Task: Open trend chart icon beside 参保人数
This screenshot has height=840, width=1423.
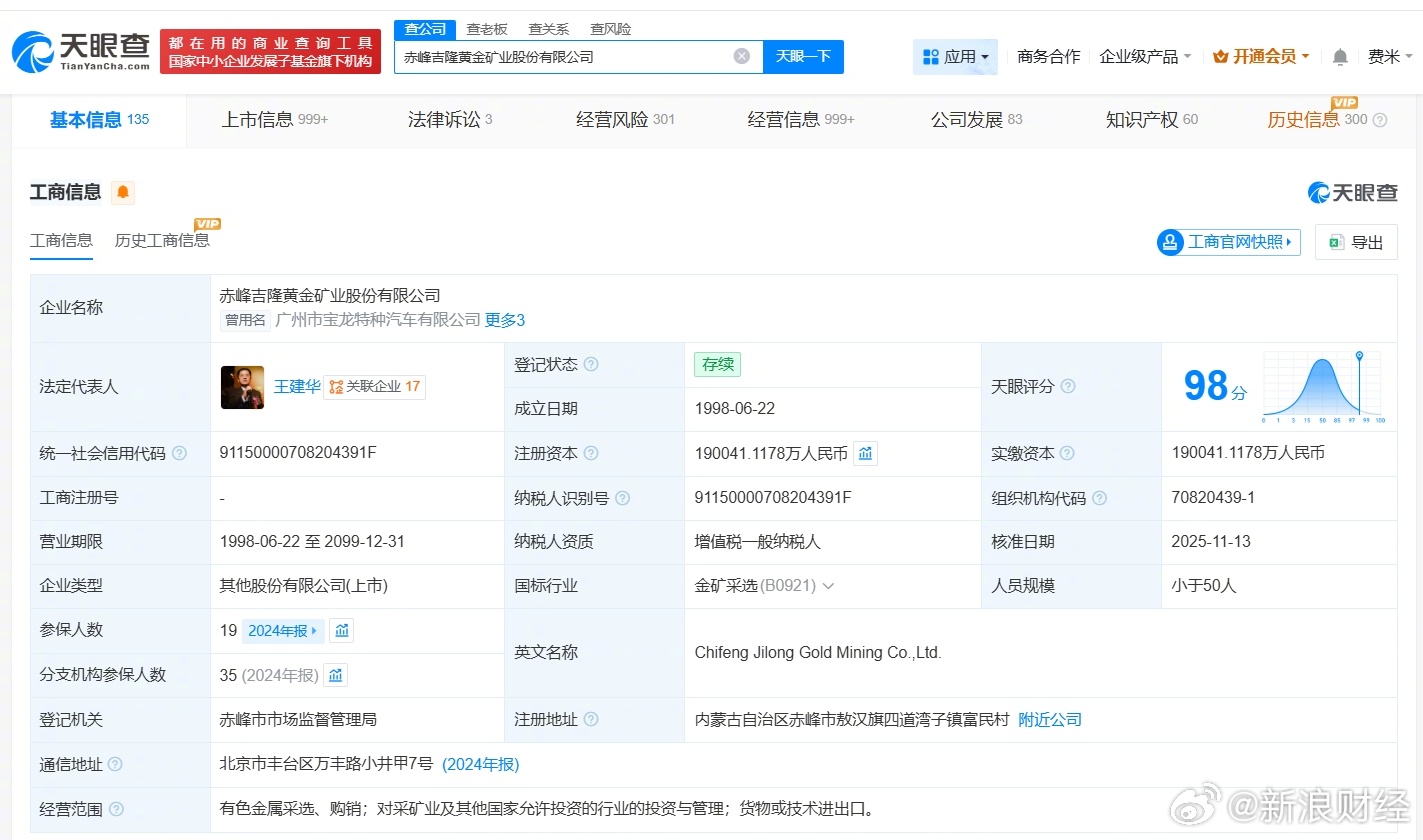Action: tap(342, 630)
